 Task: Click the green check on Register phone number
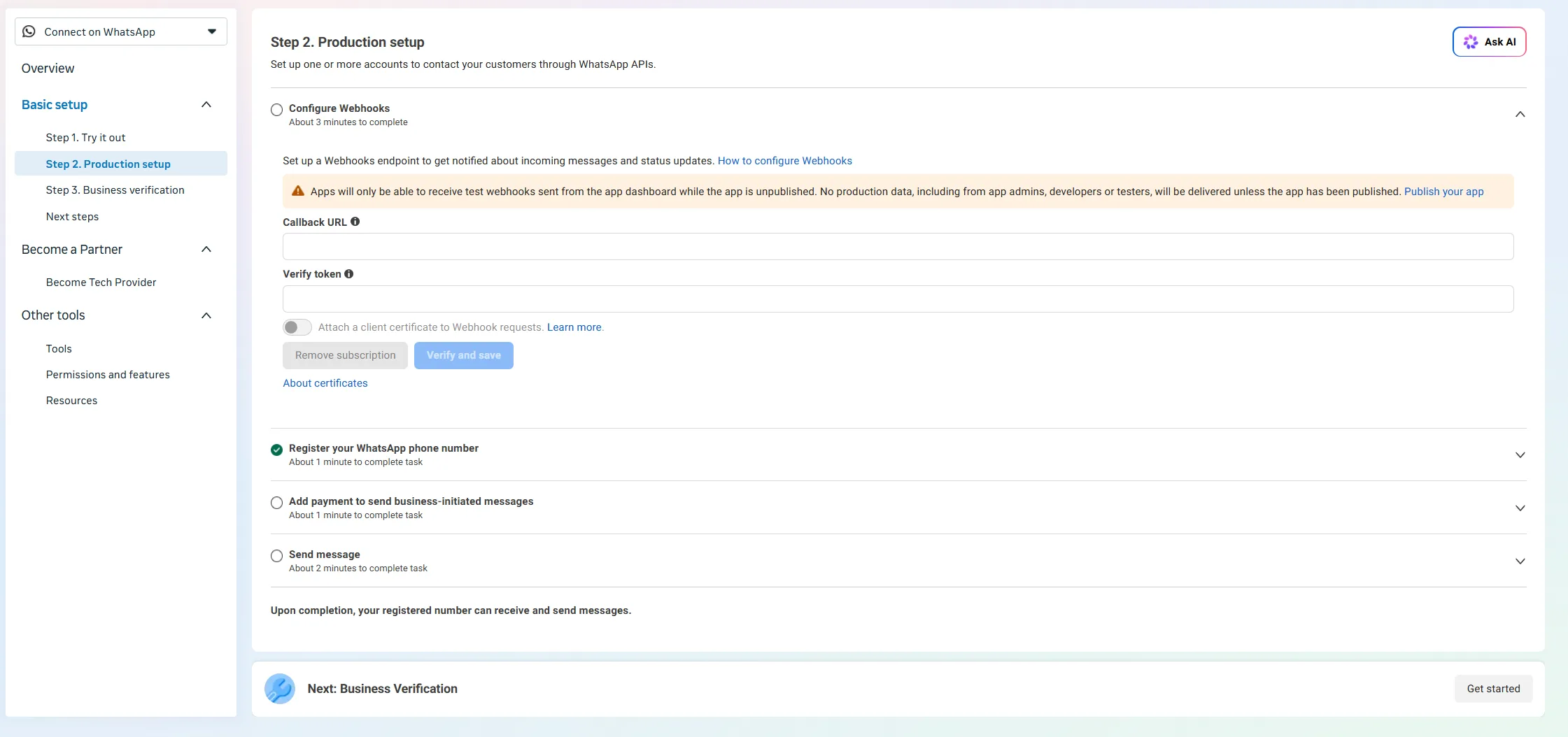pyautogui.click(x=277, y=450)
